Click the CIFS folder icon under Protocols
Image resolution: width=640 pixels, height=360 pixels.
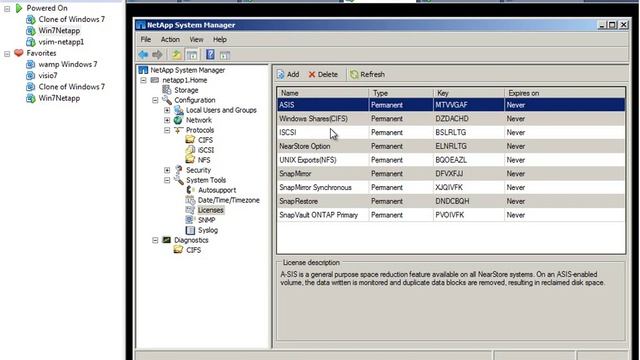[190, 140]
